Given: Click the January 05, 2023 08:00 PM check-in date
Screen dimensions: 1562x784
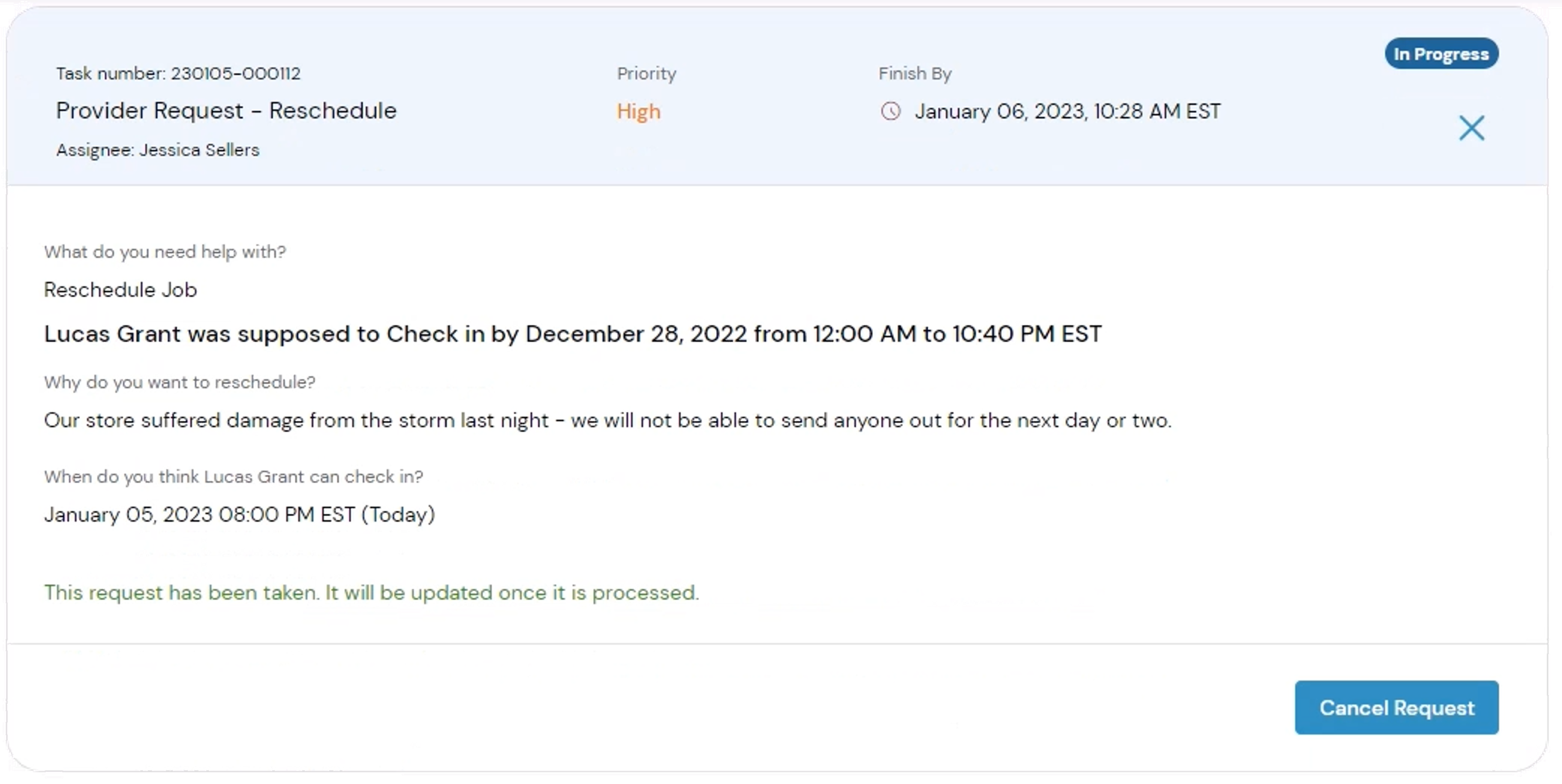Looking at the screenshot, I should click(200, 515).
